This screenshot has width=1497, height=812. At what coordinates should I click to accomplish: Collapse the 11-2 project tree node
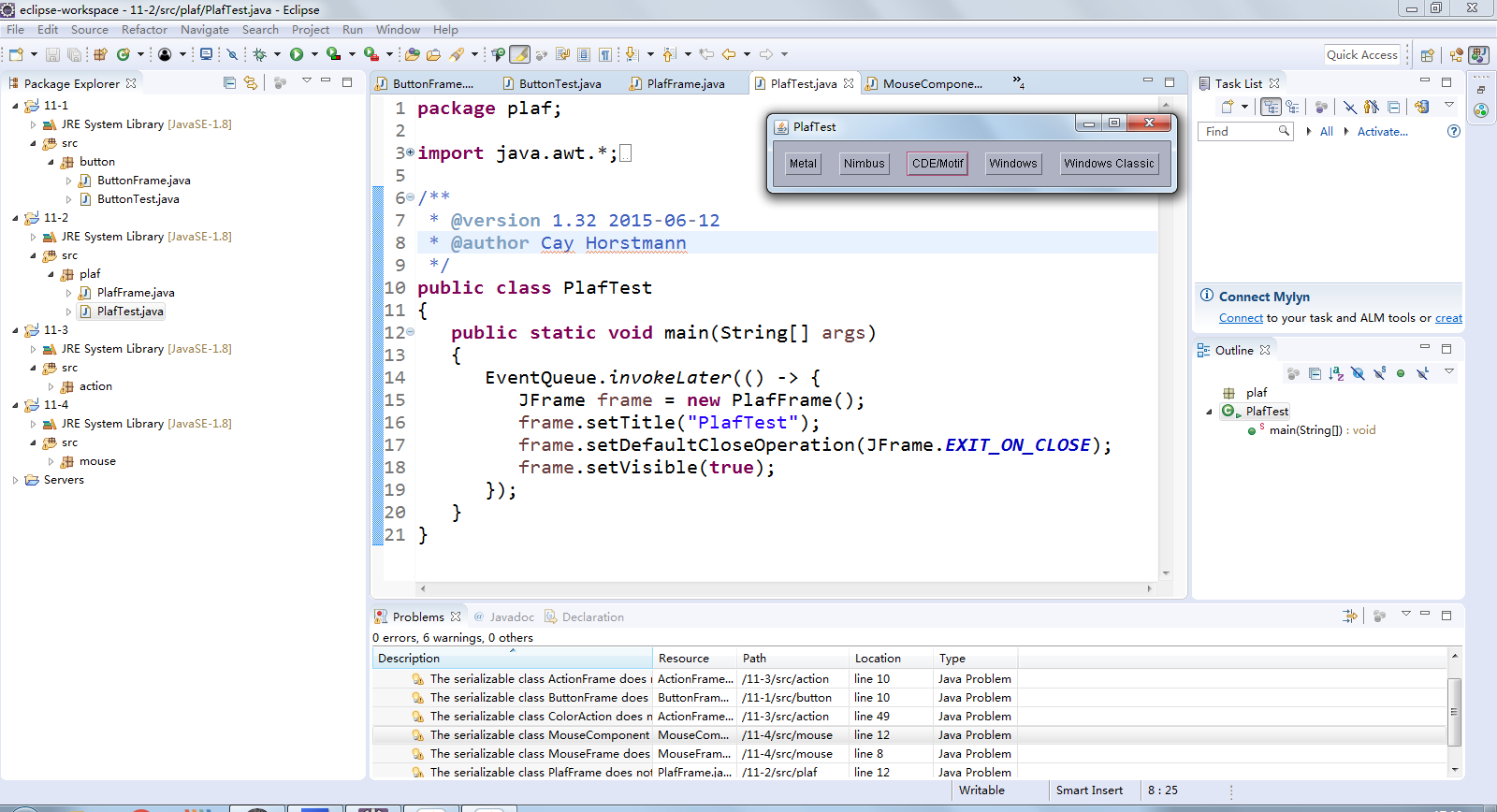click(15, 218)
